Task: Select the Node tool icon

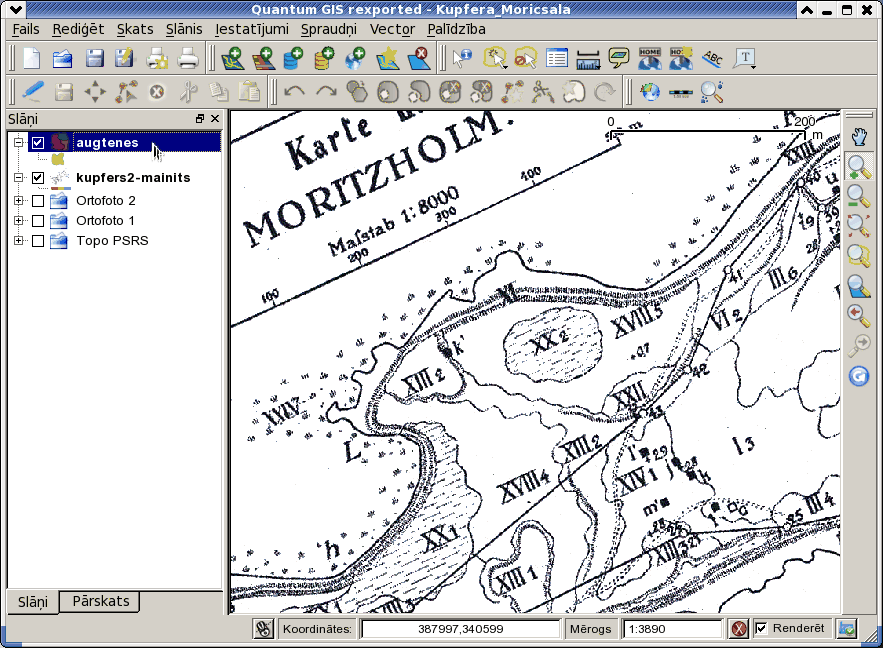Action: [x=126, y=92]
